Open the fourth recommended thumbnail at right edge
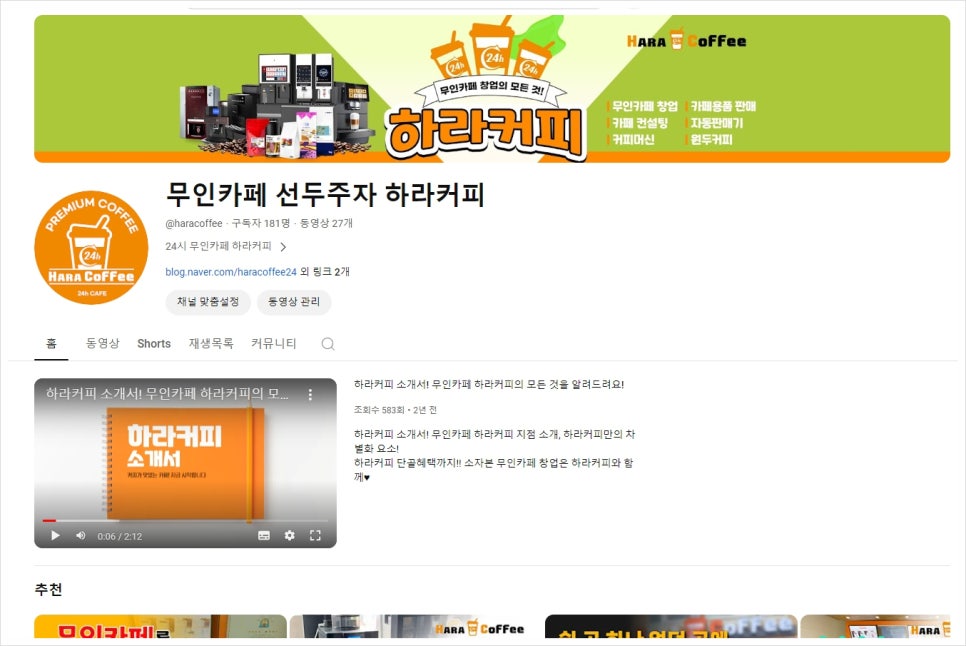 click(875, 626)
